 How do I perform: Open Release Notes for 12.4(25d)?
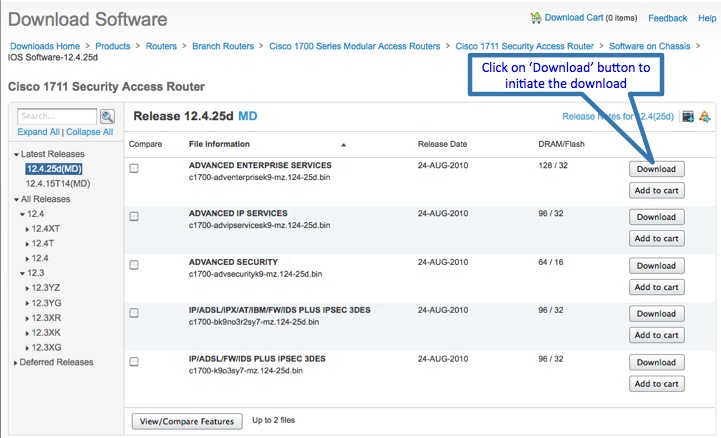(x=618, y=116)
